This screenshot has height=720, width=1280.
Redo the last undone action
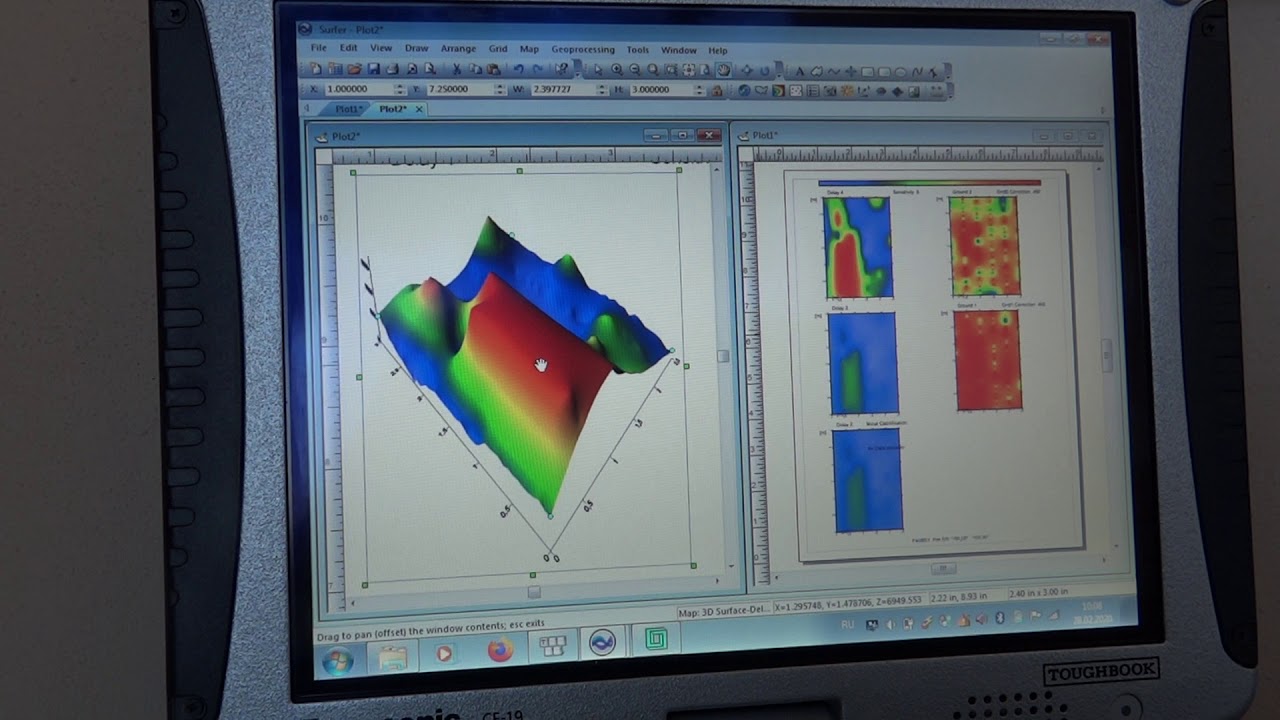537,69
